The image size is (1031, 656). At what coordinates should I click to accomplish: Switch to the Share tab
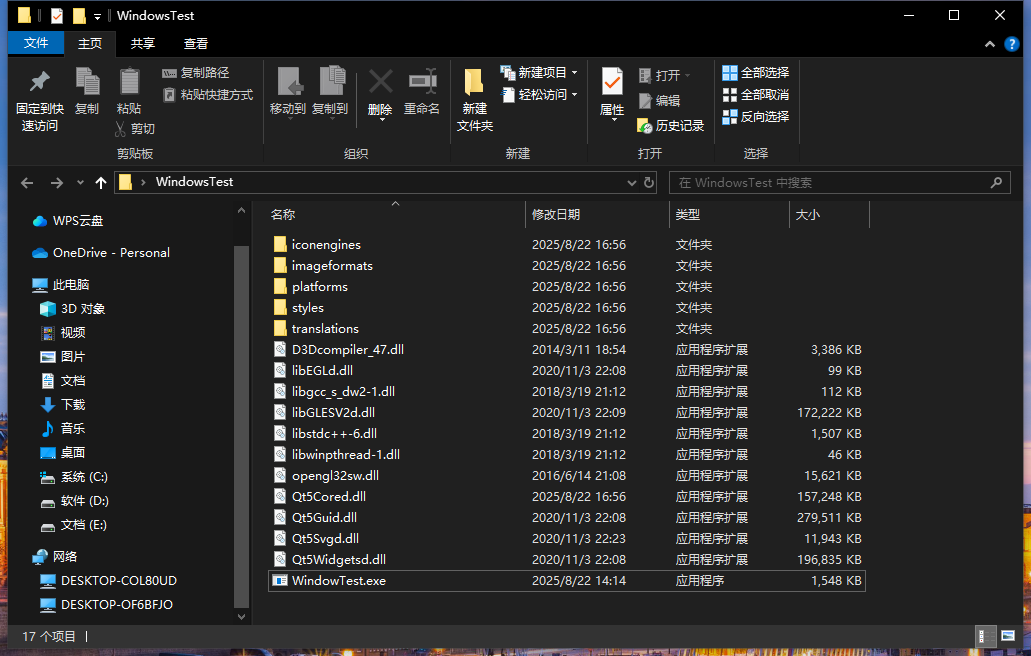(x=143, y=43)
